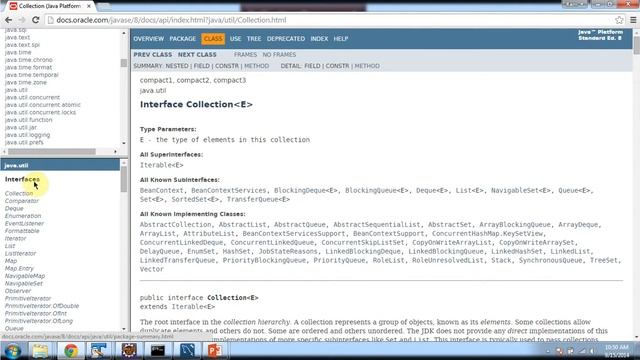Select Comparator in the interfaces list

[22, 201]
